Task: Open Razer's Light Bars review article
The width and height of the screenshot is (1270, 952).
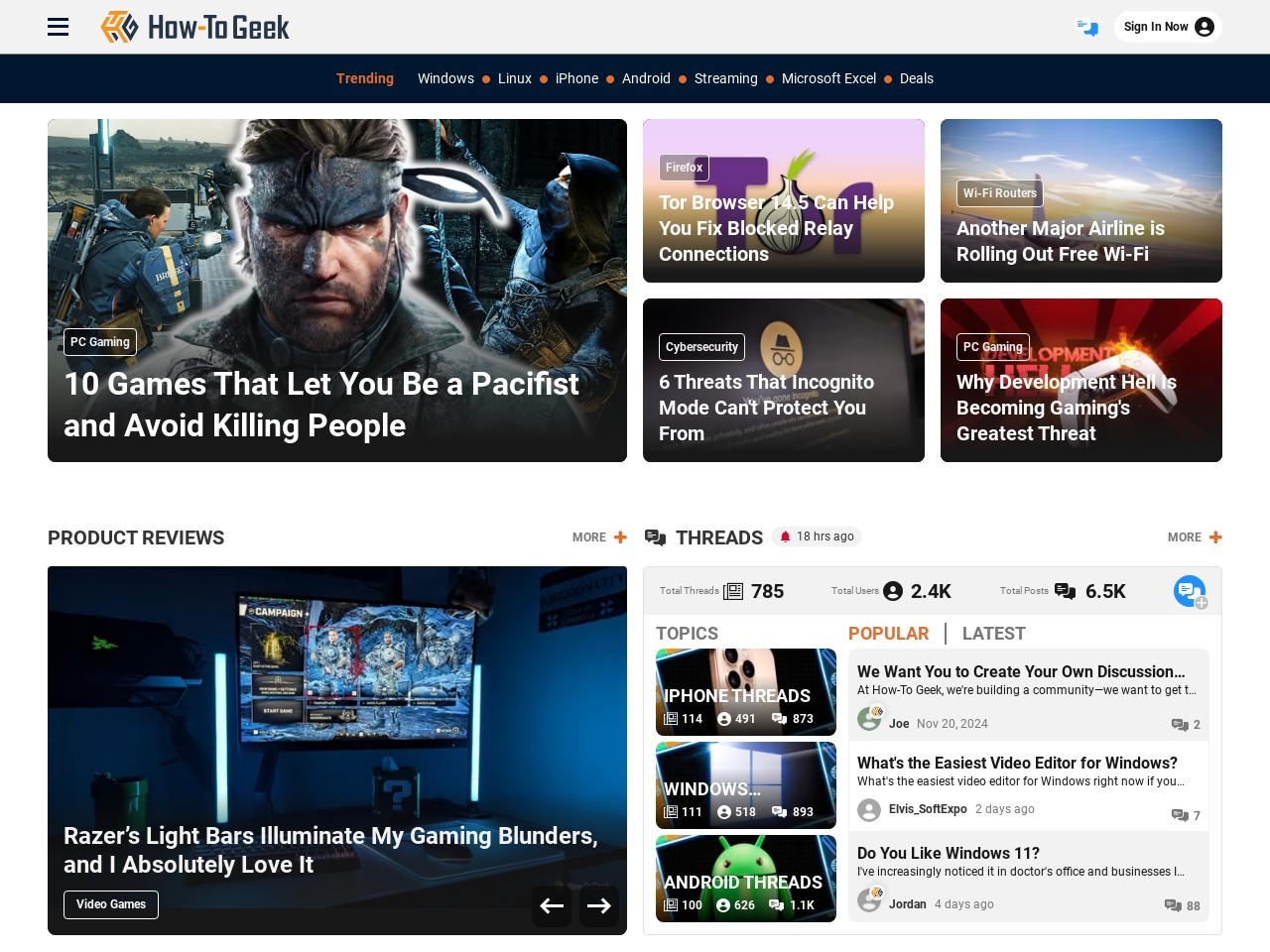Action: pos(330,850)
